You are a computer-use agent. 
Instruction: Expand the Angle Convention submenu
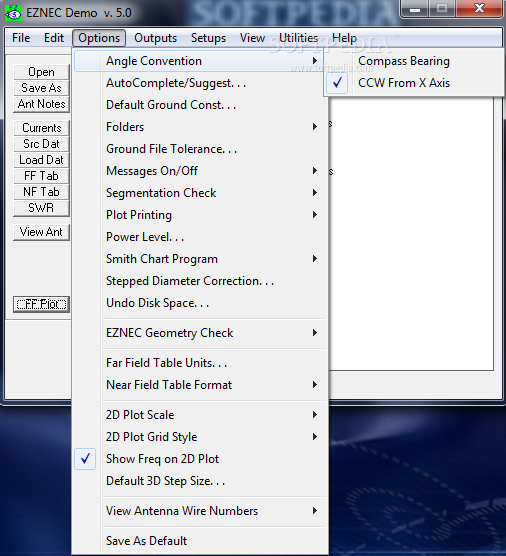click(x=200, y=61)
